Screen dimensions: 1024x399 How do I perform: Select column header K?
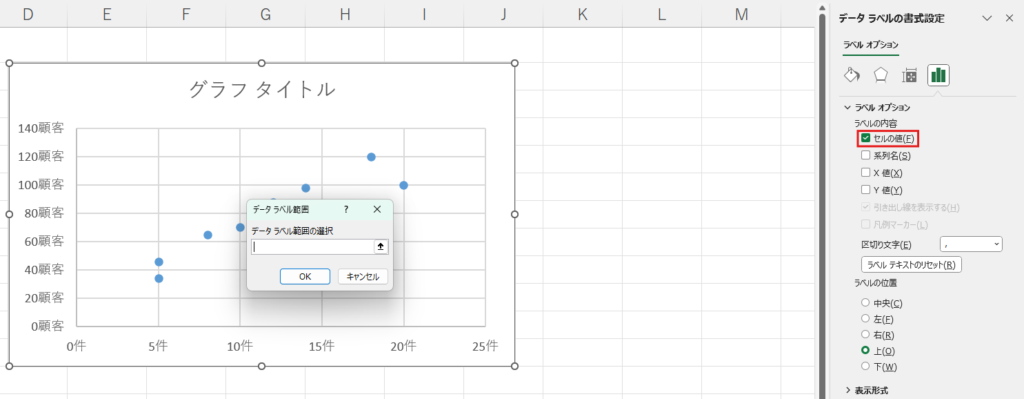[583, 14]
